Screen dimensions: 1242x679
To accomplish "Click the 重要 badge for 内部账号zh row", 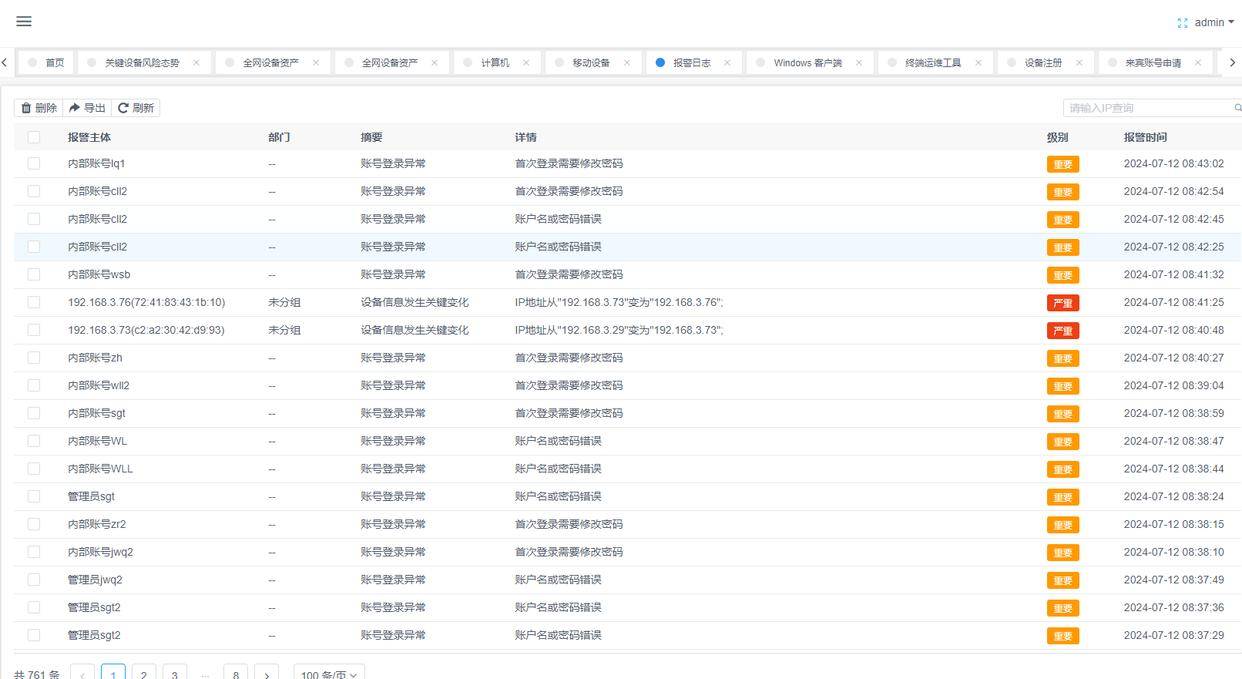I will pyautogui.click(x=1063, y=358).
